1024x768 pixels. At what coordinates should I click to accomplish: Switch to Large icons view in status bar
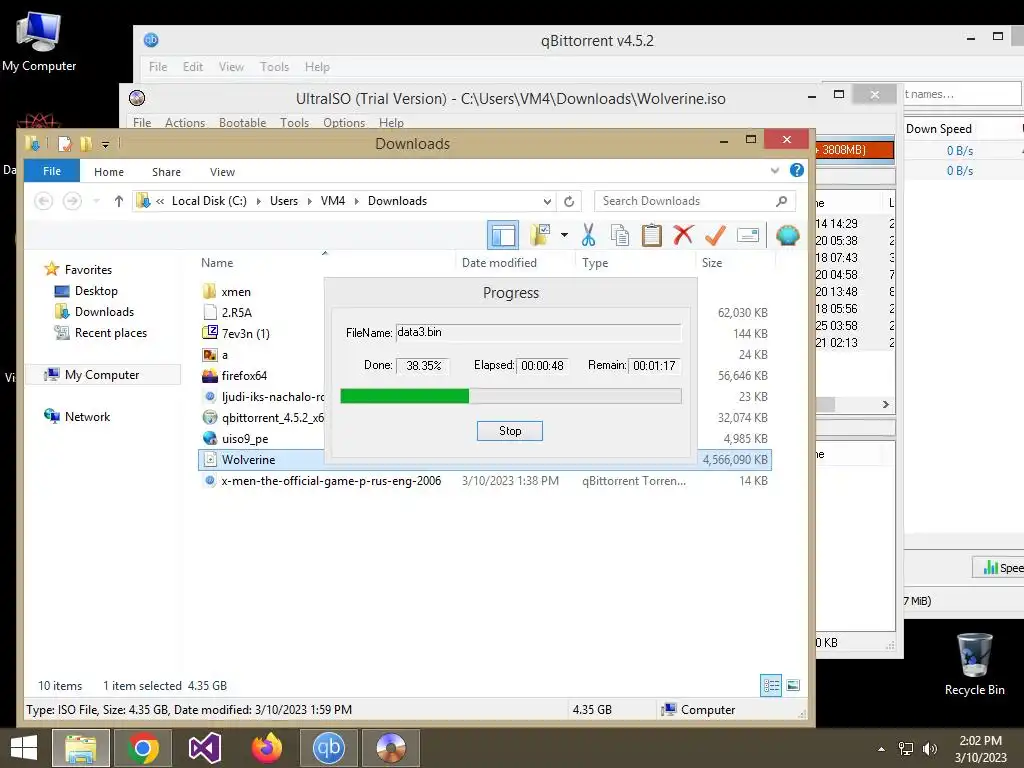[793, 686]
